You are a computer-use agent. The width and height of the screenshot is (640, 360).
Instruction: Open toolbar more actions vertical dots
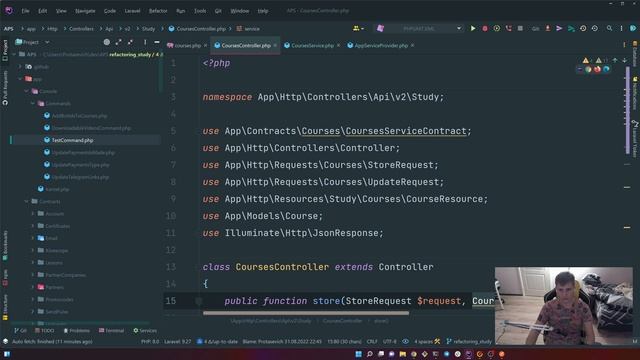pos(621,29)
